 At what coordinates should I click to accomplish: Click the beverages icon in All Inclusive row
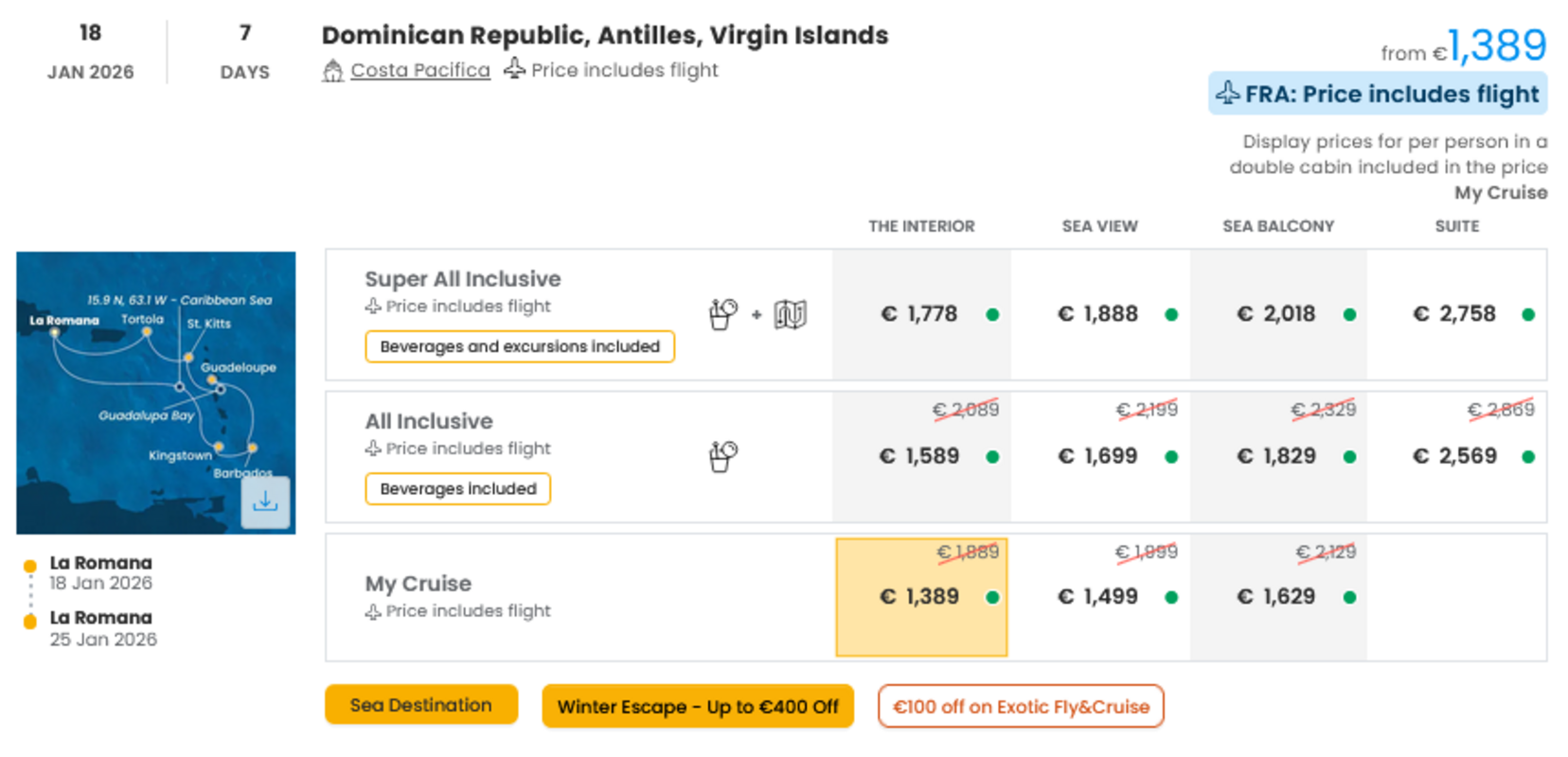[x=723, y=456]
